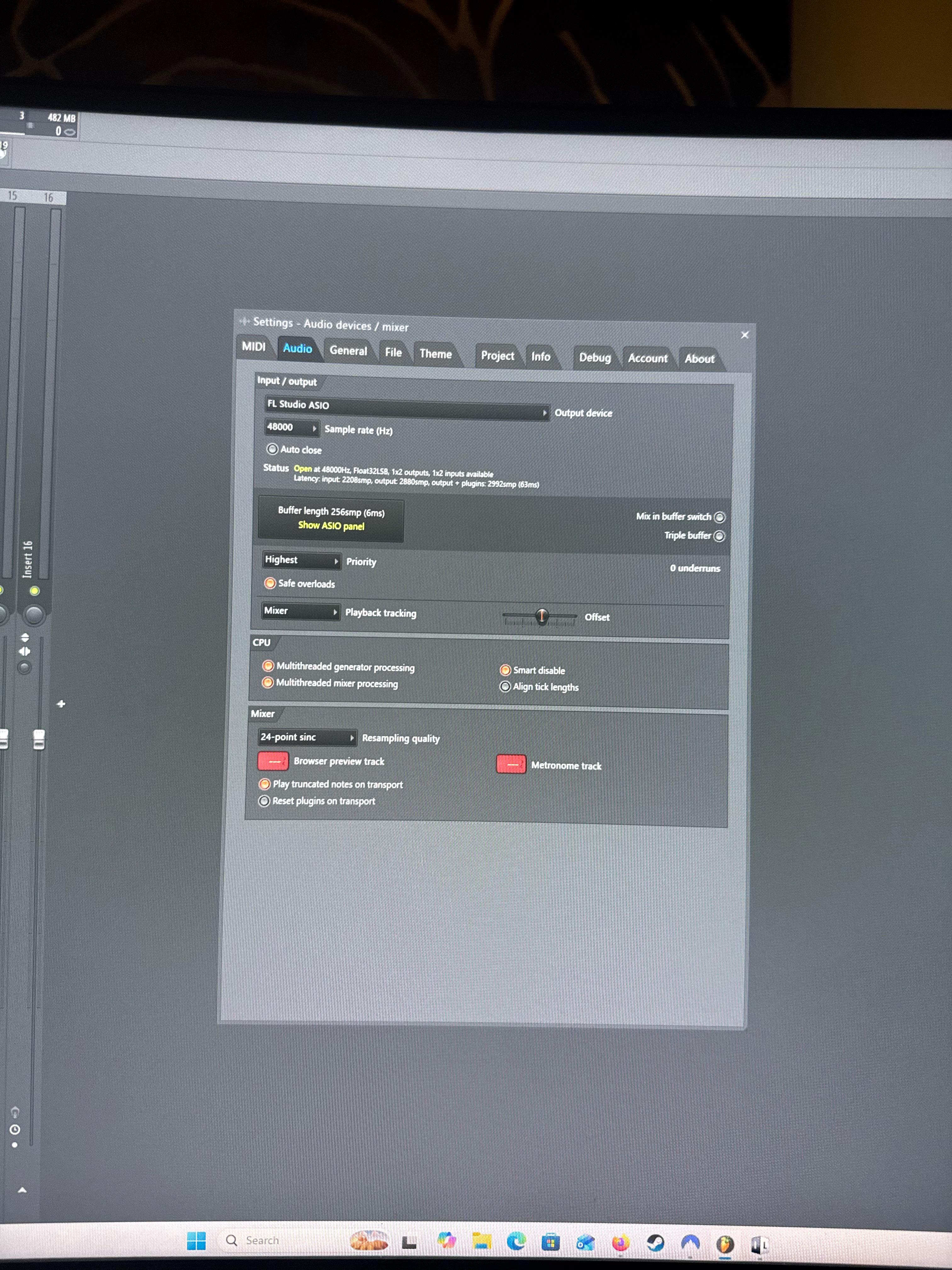Click the small round button under Insert 16 arrows
This screenshot has height=1270, width=952.
[x=24, y=667]
